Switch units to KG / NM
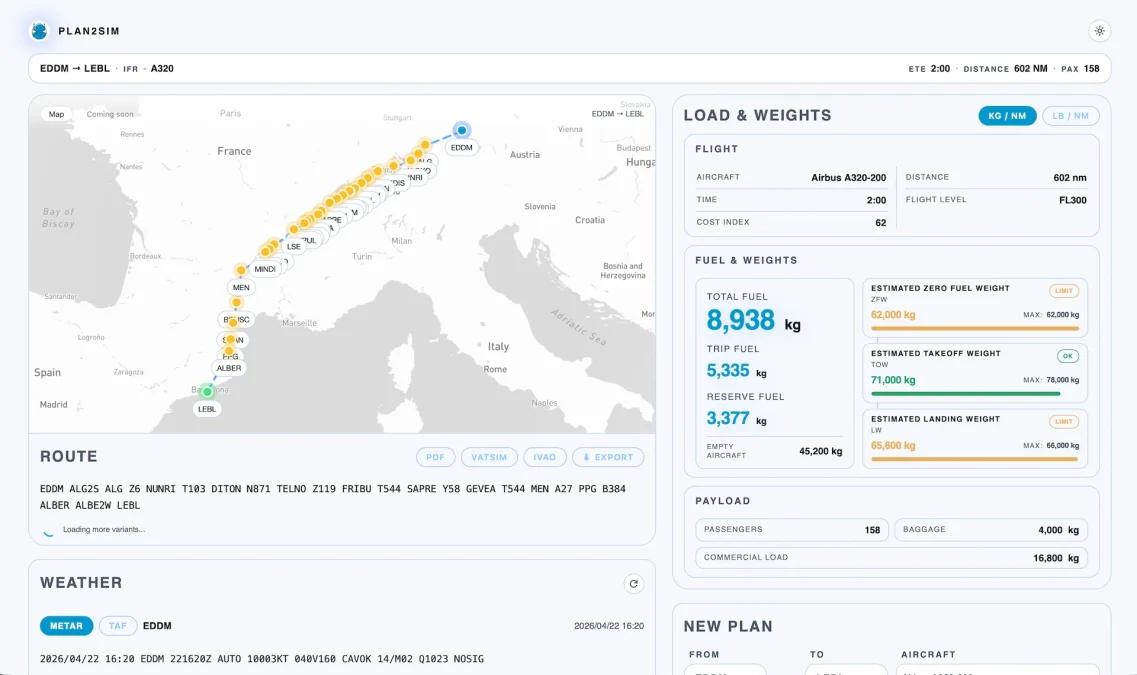 (1007, 116)
